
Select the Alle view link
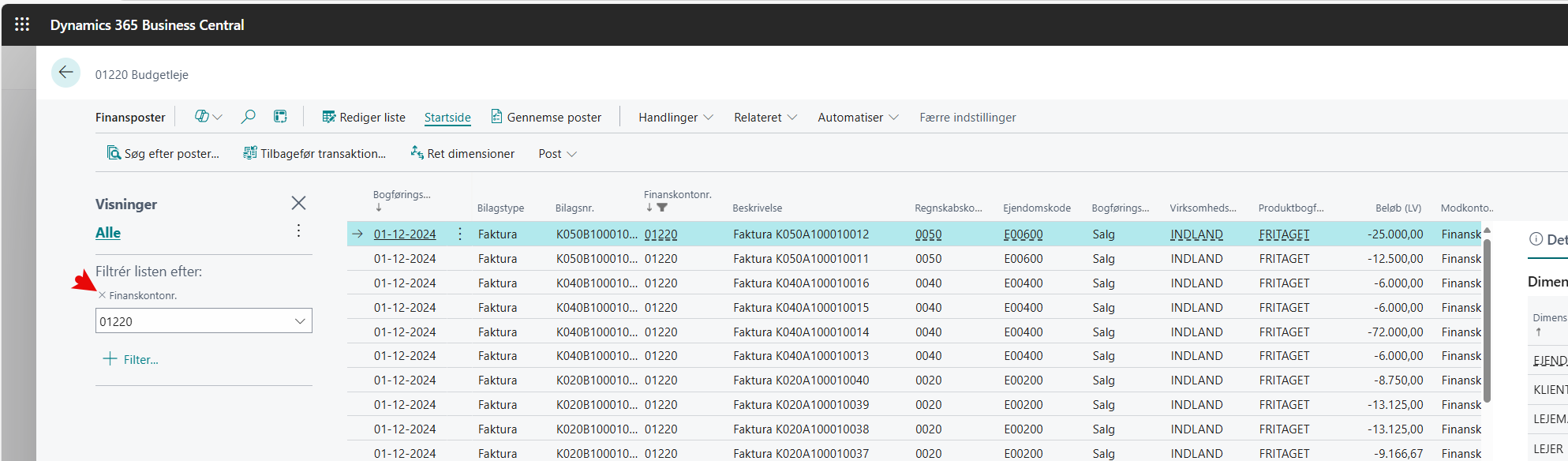[108, 233]
